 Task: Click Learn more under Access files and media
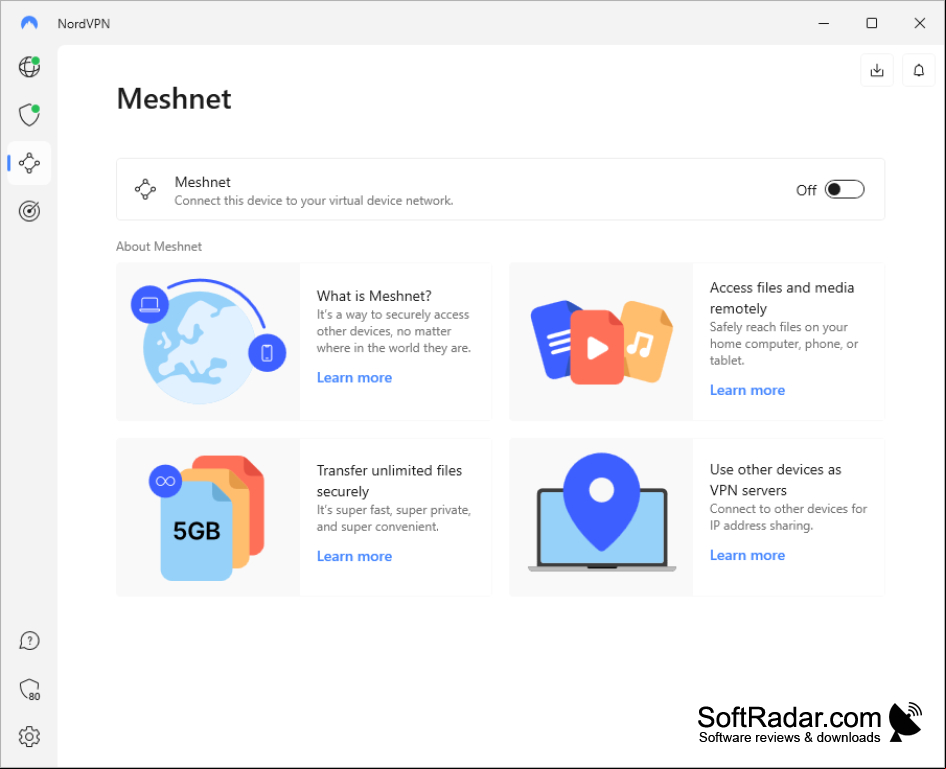[x=747, y=390]
